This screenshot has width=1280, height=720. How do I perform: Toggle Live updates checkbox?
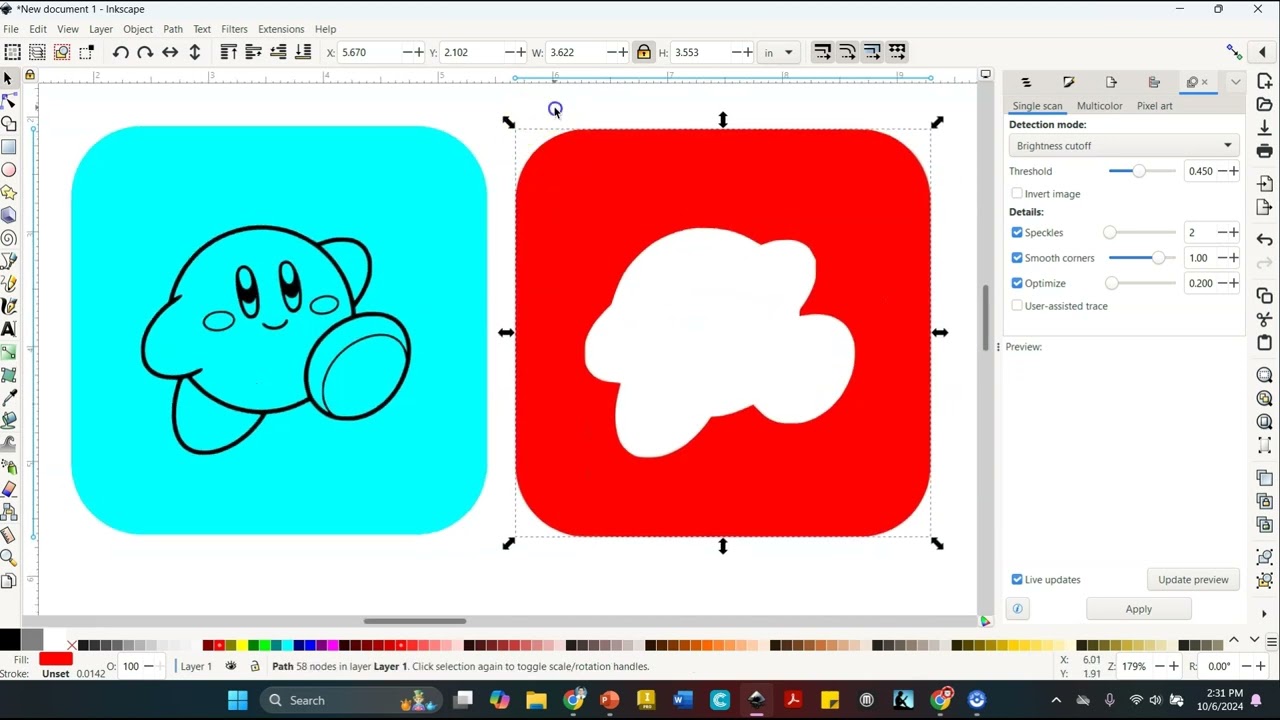(1017, 580)
